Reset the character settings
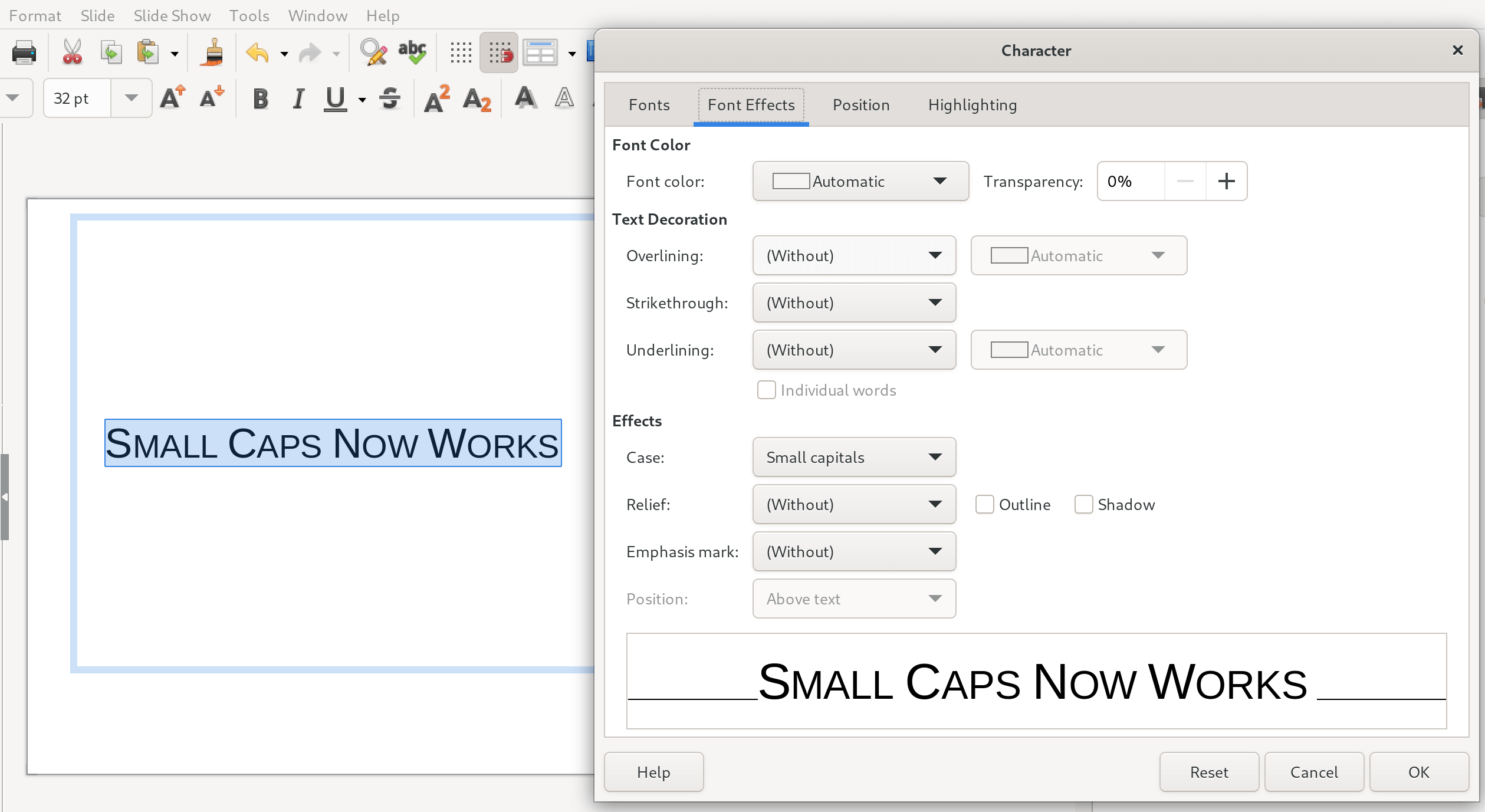1485x812 pixels. coord(1208,772)
